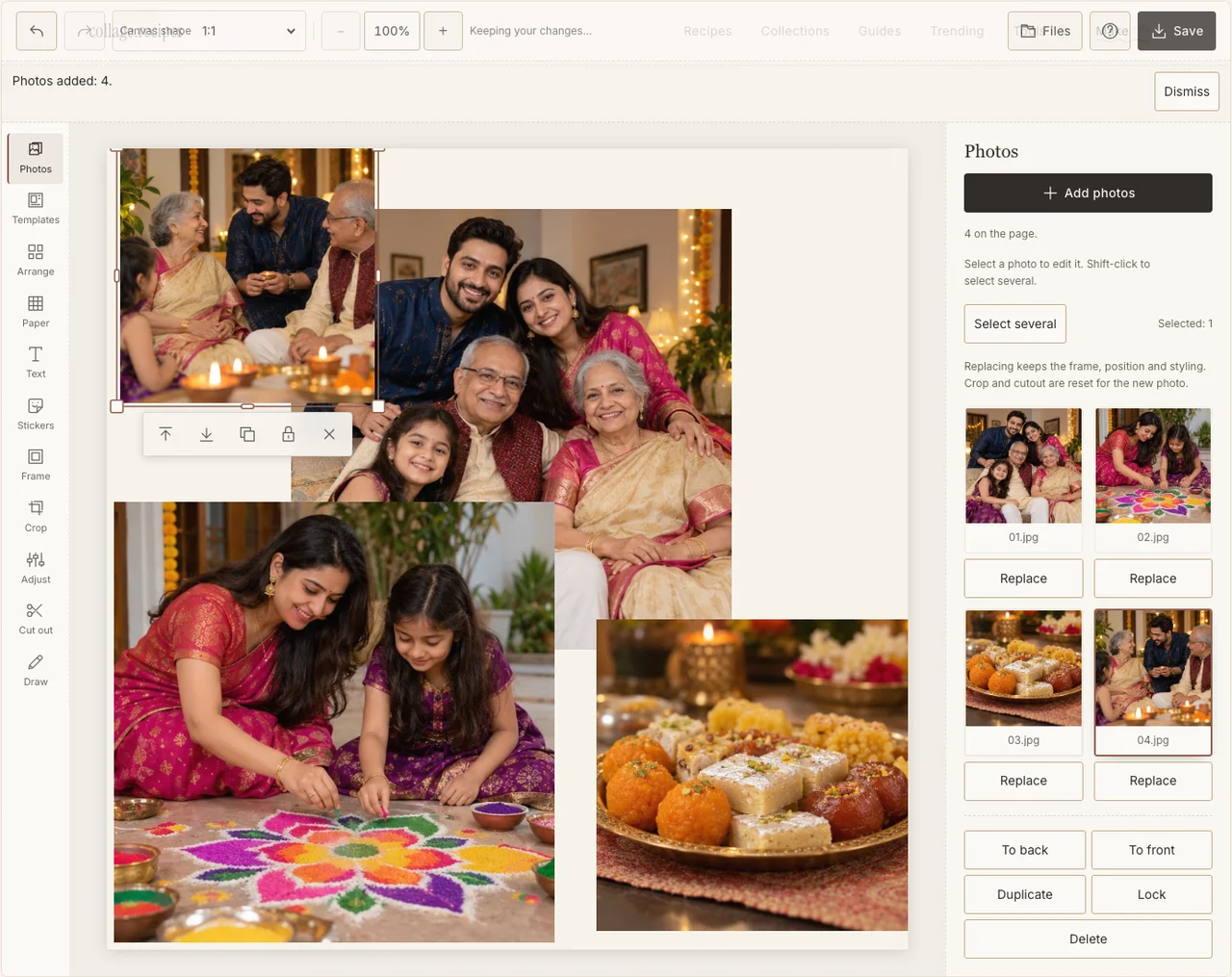Select the Text tool
The image size is (1232, 977).
click(36, 363)
